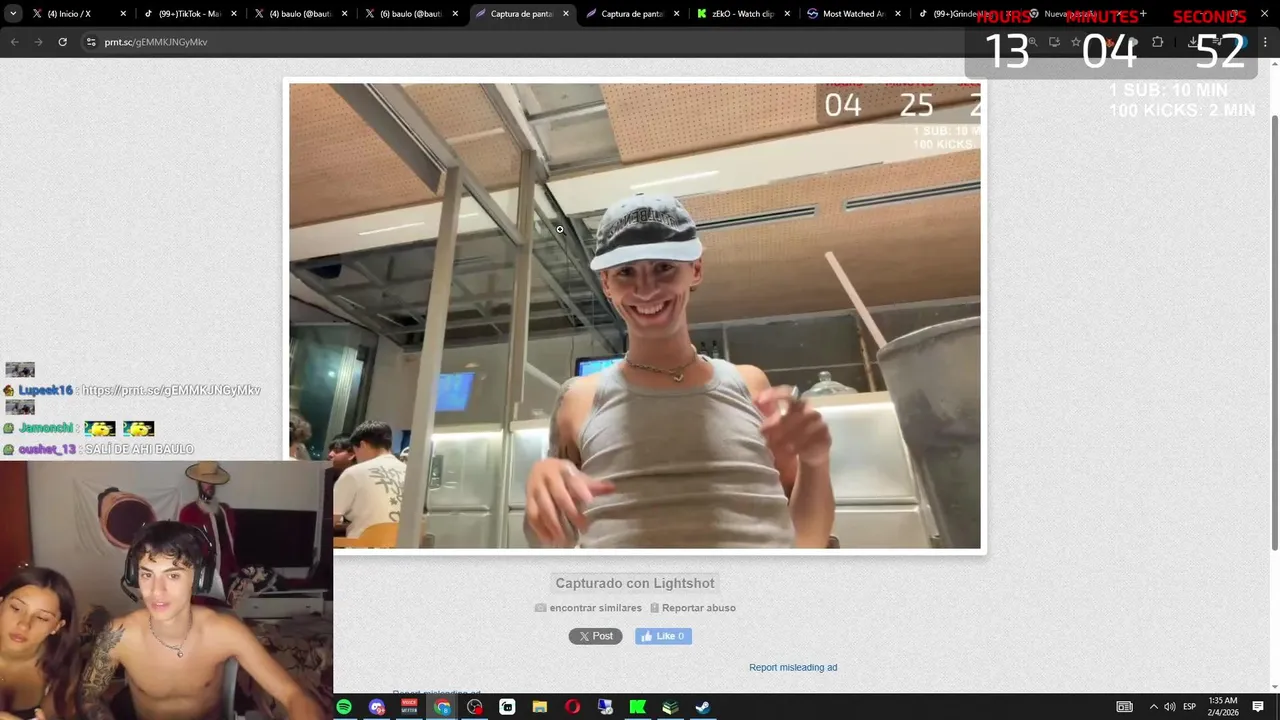This screenshot has width=1280, height=720.
Task: Open the volume control in system tray
Action: 1169,707
